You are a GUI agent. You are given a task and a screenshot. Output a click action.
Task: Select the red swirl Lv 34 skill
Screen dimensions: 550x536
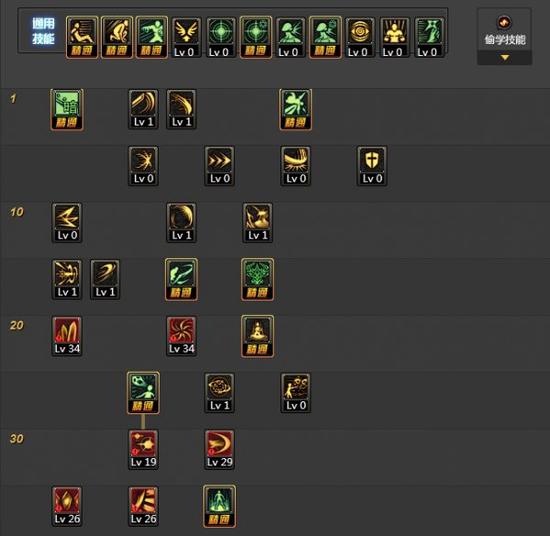pyautogui.click(x=181, y=336)
